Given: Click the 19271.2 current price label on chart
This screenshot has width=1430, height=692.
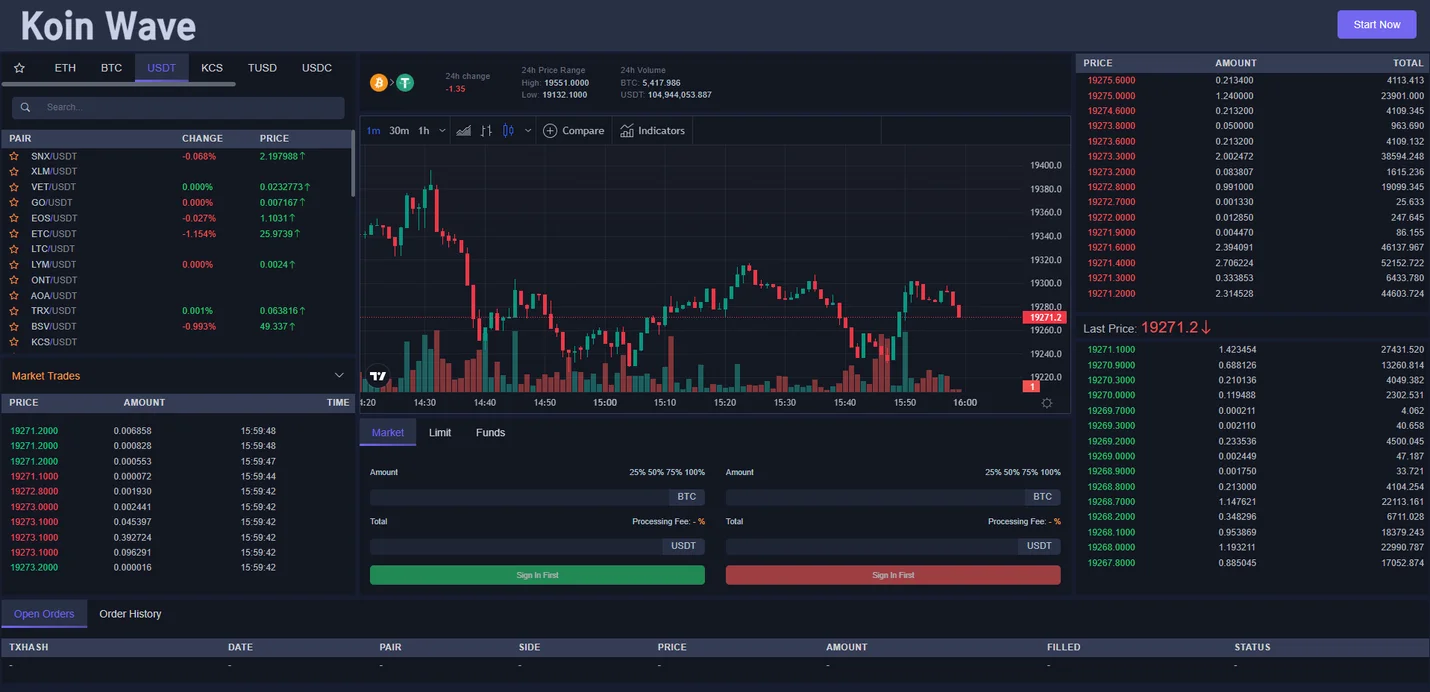Looking at the screenshot, I should [1045, 318].
